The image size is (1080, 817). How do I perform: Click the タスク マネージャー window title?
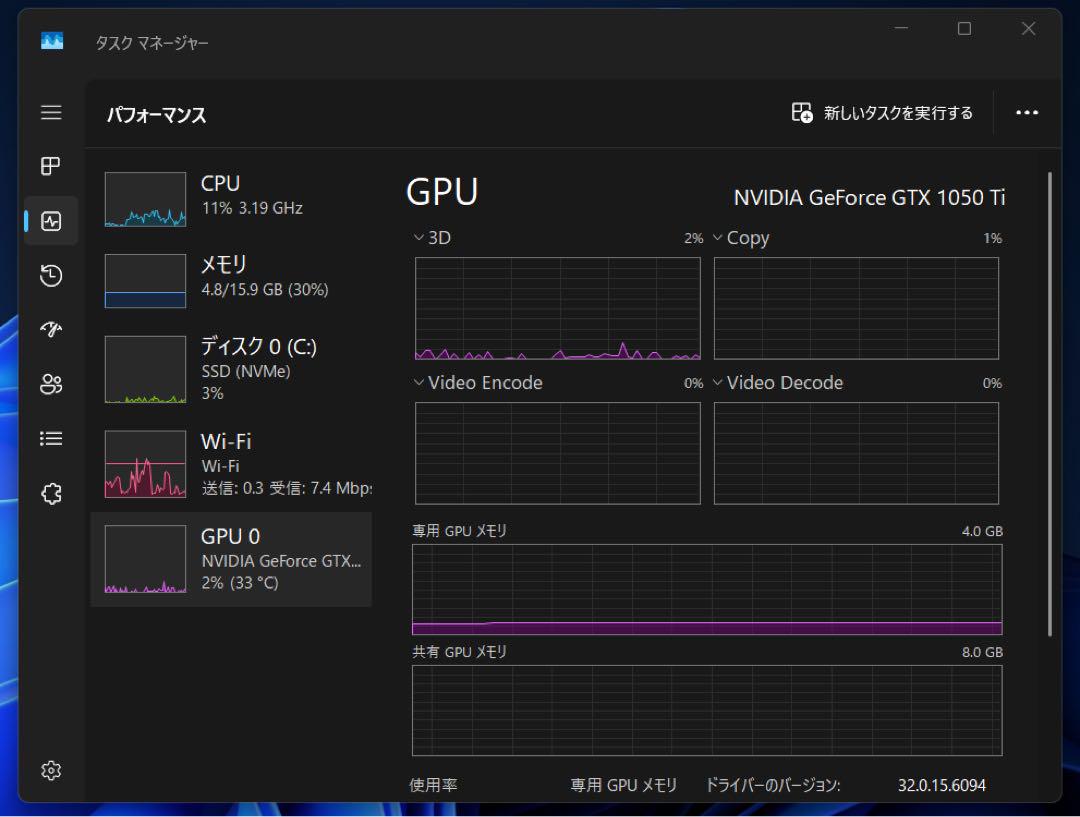(x=152, y=43)
